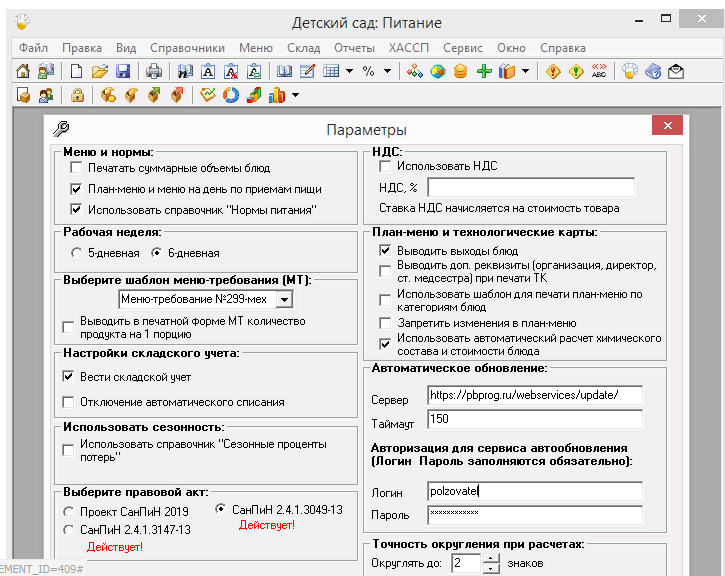Viewport: 725px width, 576px height.
Task: Open the Справочники menu
Action: click(x=187, y=48)
